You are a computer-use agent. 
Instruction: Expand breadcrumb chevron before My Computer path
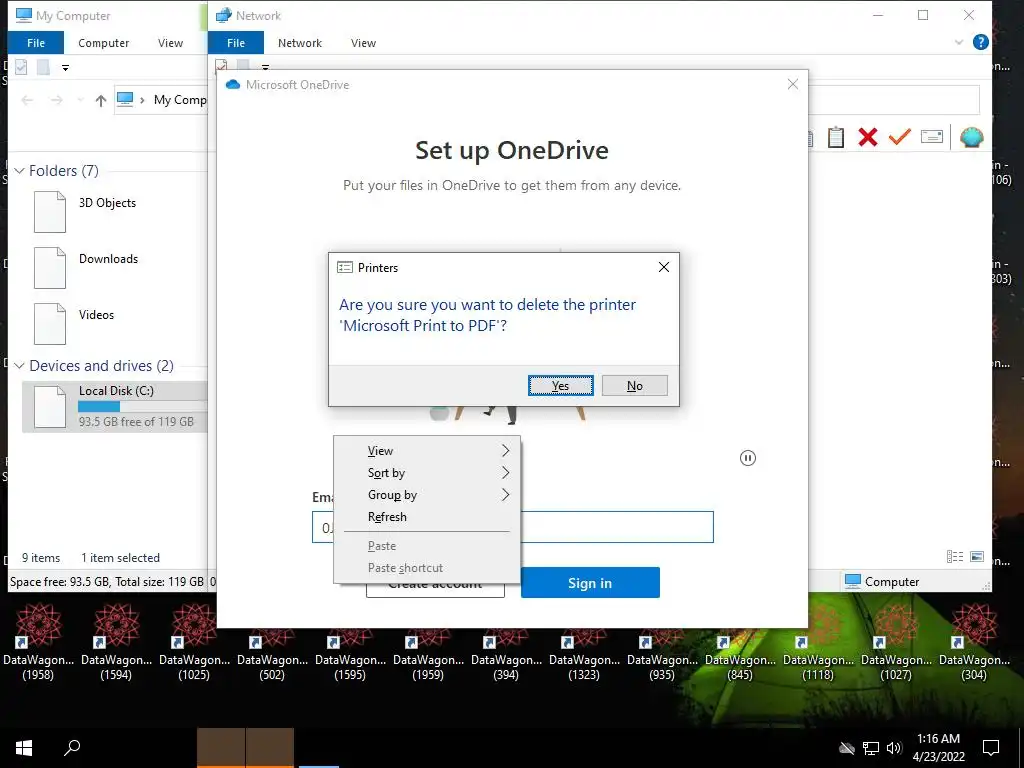[x=142, y=100]
